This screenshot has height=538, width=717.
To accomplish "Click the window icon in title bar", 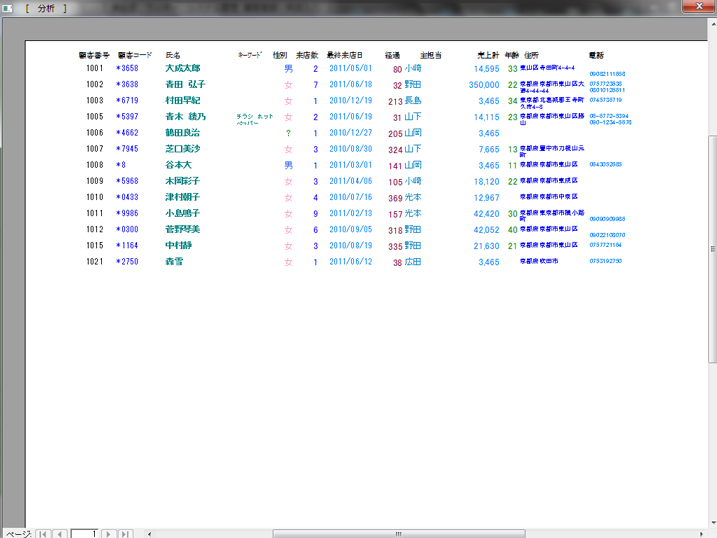I will click(x=7, y=8).
